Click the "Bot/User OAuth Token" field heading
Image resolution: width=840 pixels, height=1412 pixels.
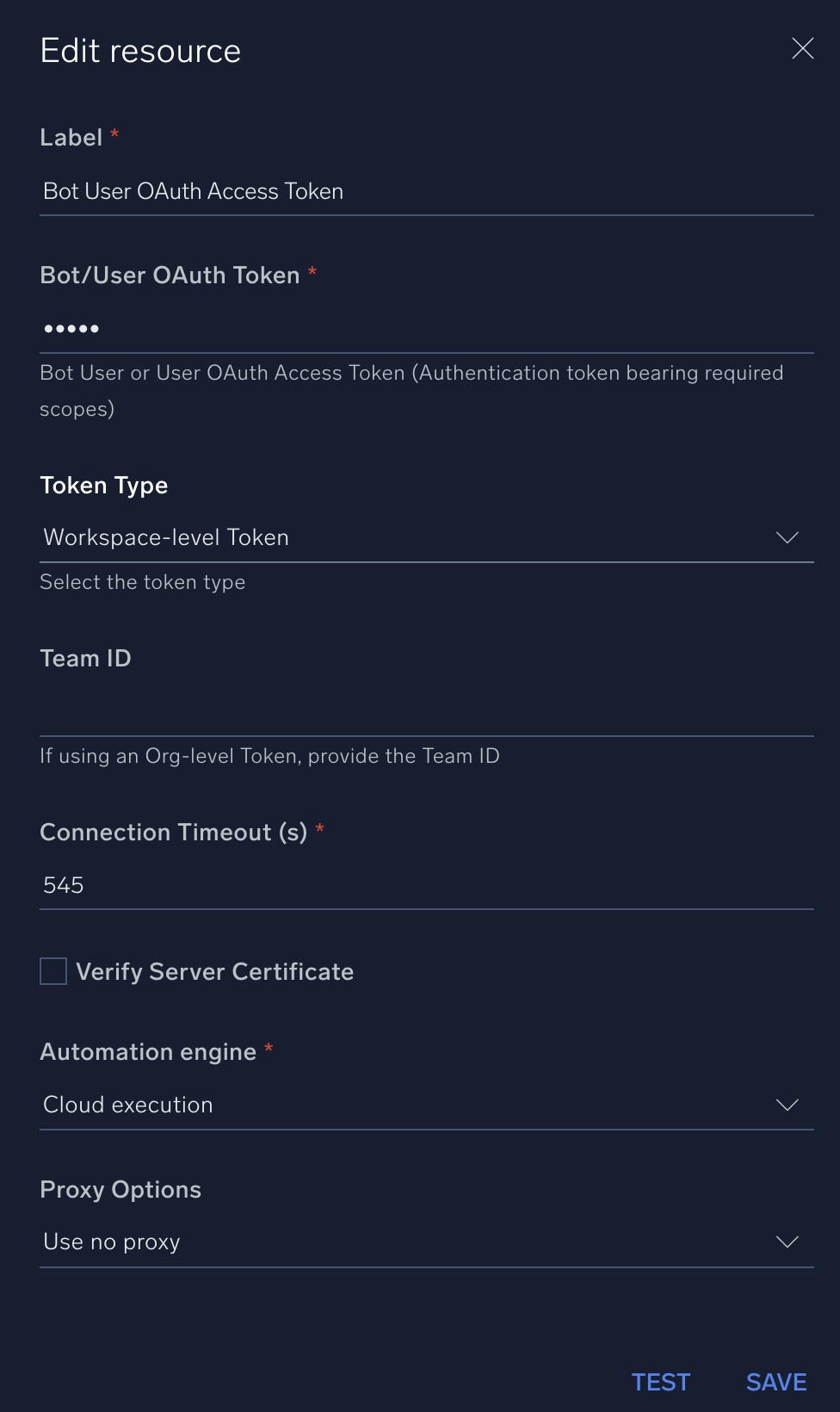tap(170, 276)
